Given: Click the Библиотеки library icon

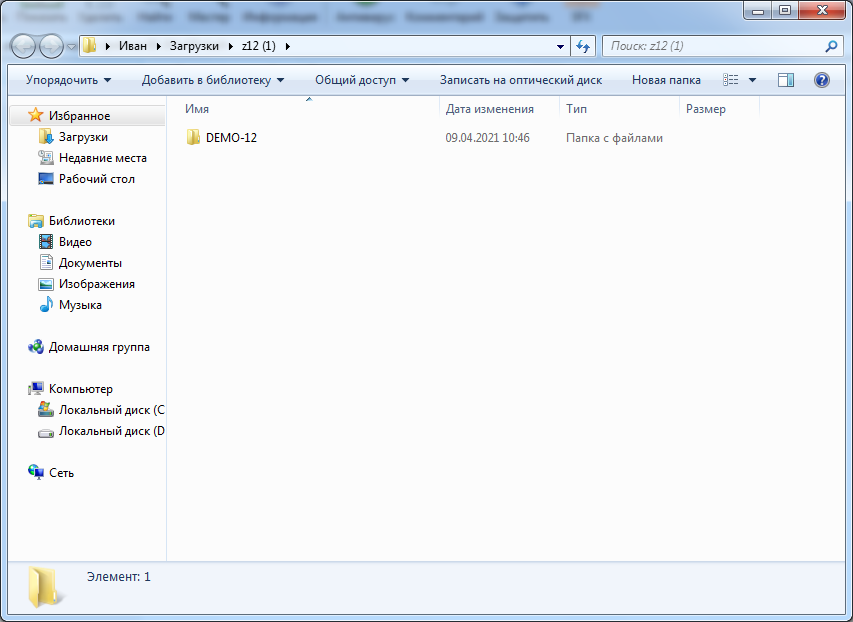Looking at the screenshot, I should tap(35, 221).
